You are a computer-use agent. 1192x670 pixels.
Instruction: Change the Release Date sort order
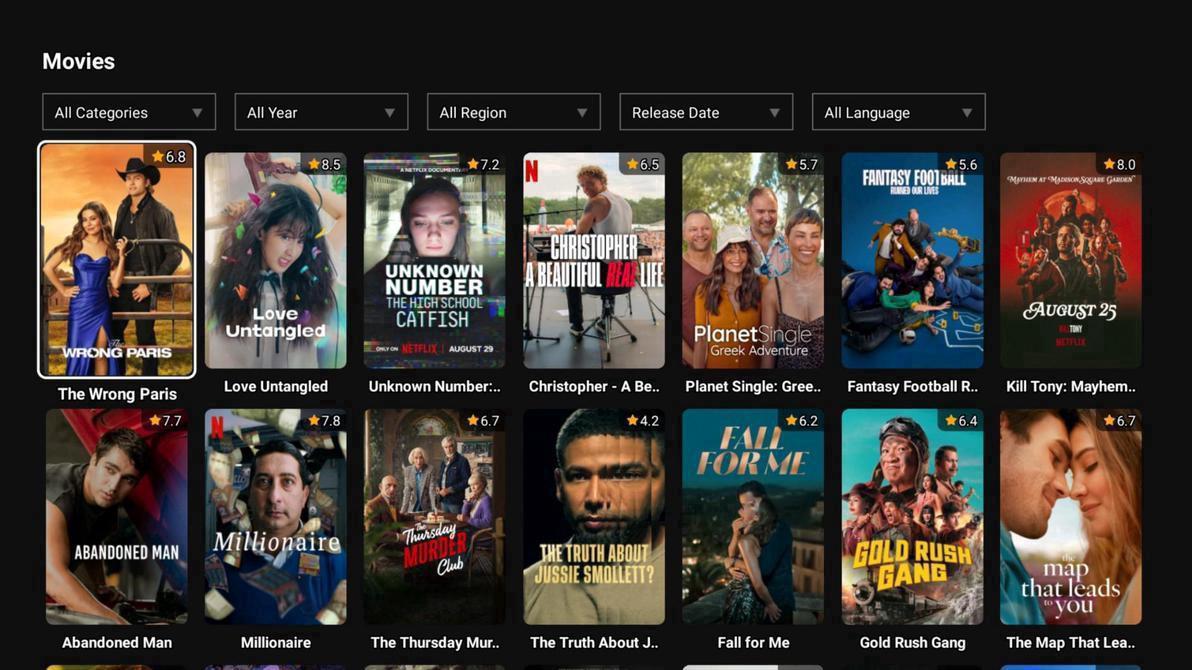(706, 112)
